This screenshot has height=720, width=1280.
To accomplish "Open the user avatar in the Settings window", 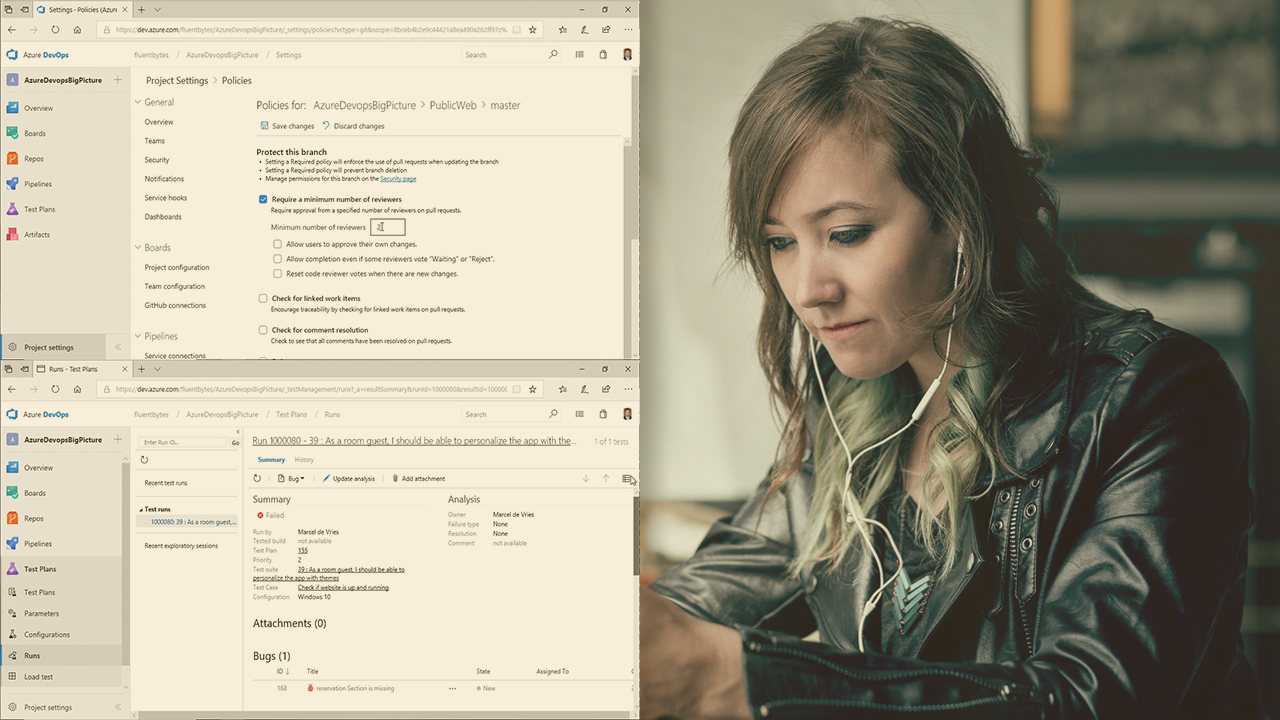I will click(x=627, y=55).
